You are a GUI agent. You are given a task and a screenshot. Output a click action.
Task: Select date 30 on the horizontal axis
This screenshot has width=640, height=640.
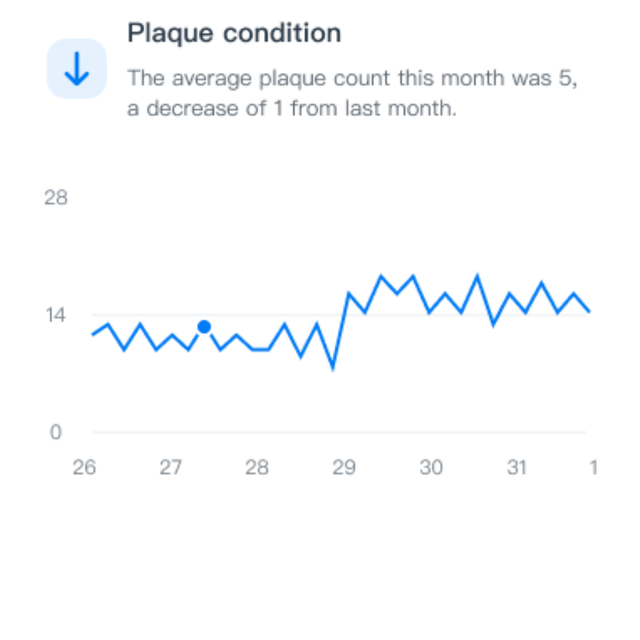pyautogui.click(x=431, y=467)
